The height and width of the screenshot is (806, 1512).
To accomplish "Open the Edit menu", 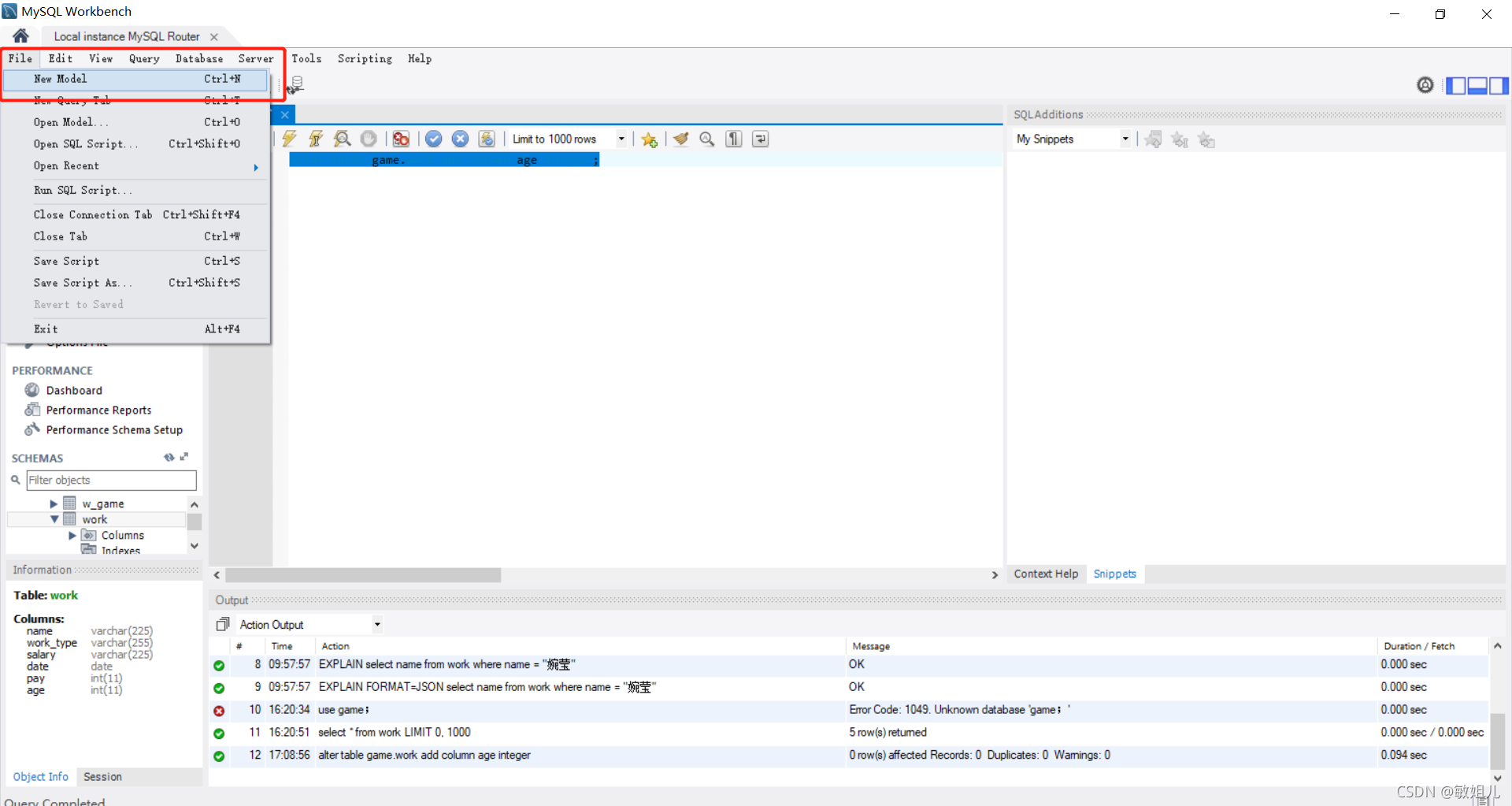I will (60, 58).
